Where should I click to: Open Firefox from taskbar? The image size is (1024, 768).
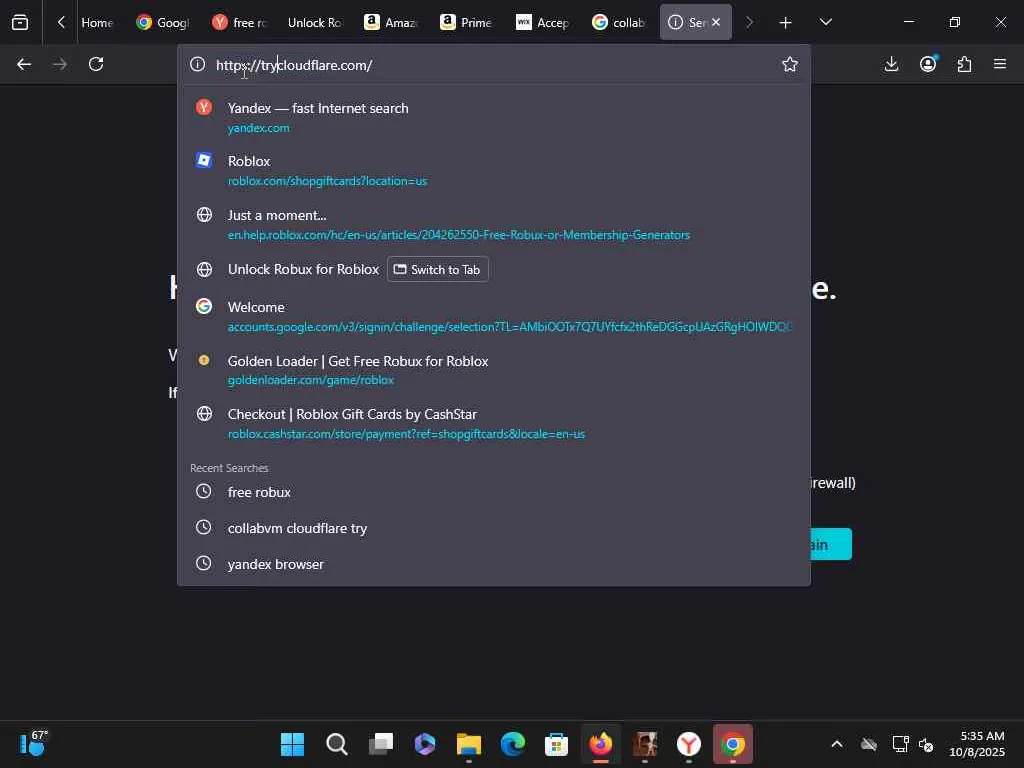point(601,744)
